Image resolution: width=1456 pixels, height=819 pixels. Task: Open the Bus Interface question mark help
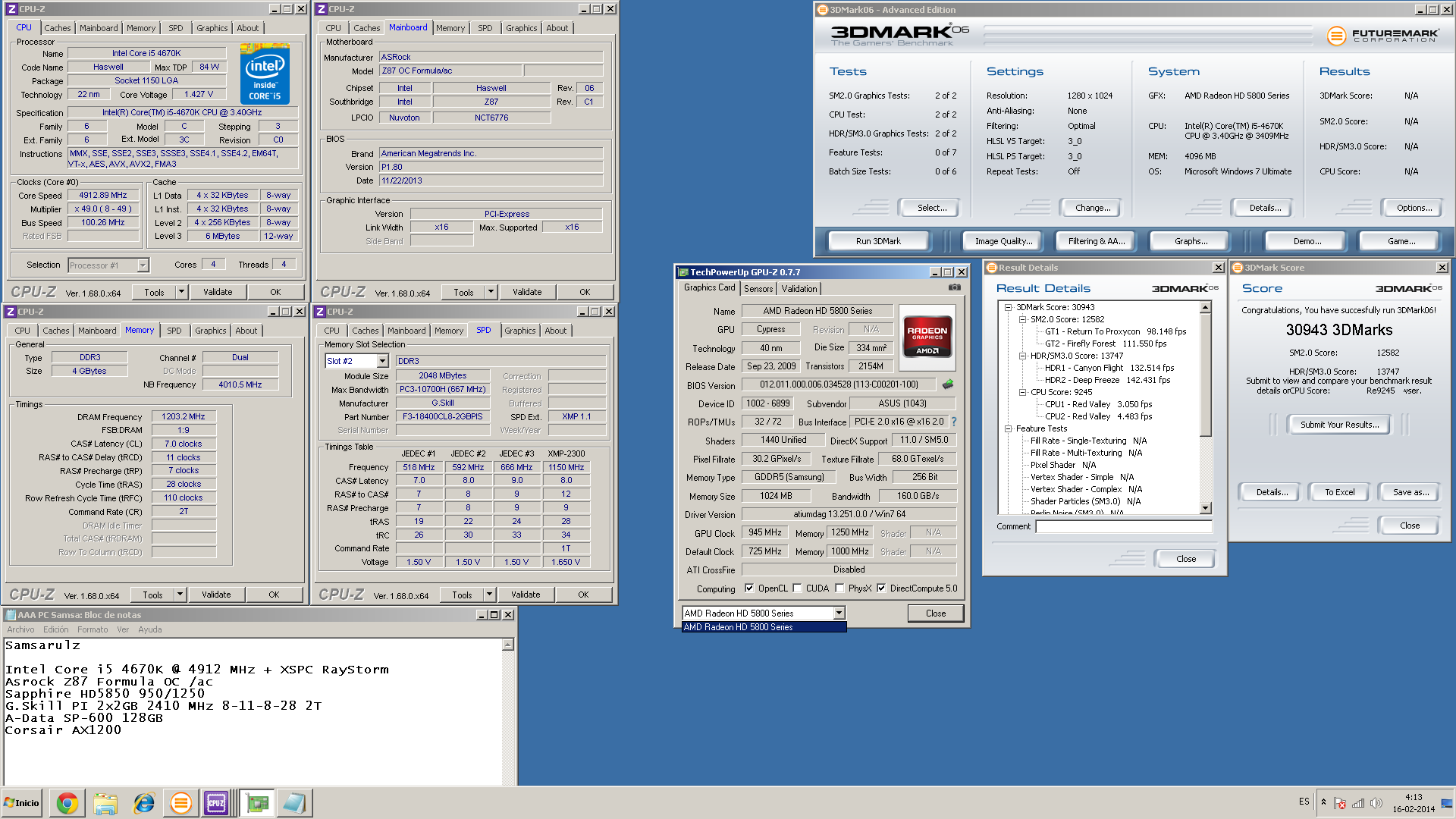pyautogui.click(x=954, y=422)
